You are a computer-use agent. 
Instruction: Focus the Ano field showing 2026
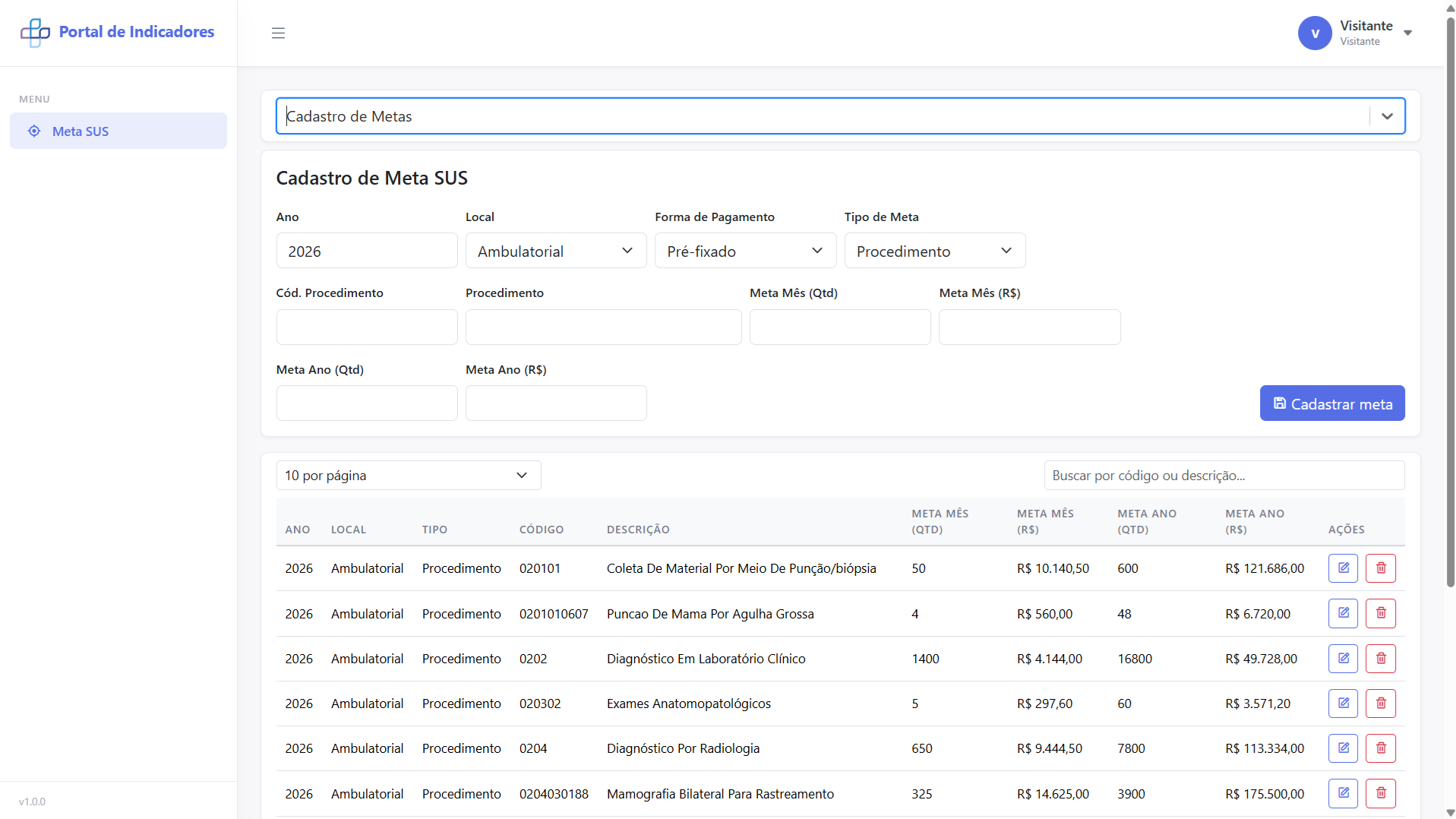pos(367,251)
